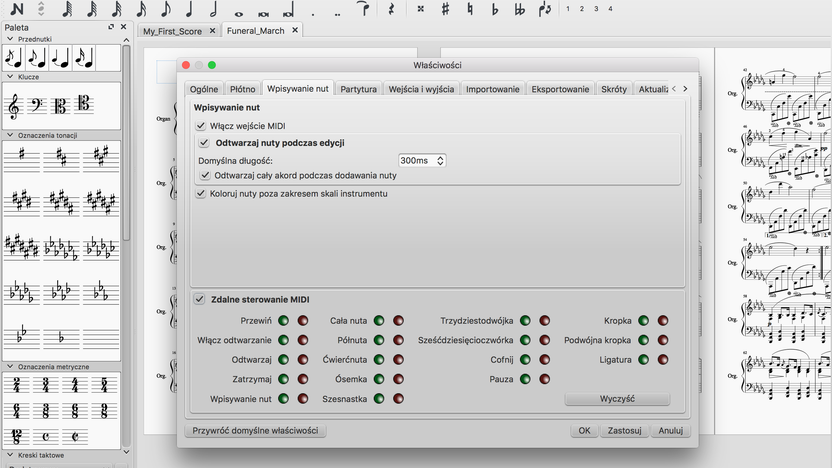The width and height of the screenshot is (832, 468).
Task: Toggle 'Włącz wejście MIDI' checkbox
Action: point(201,126)
